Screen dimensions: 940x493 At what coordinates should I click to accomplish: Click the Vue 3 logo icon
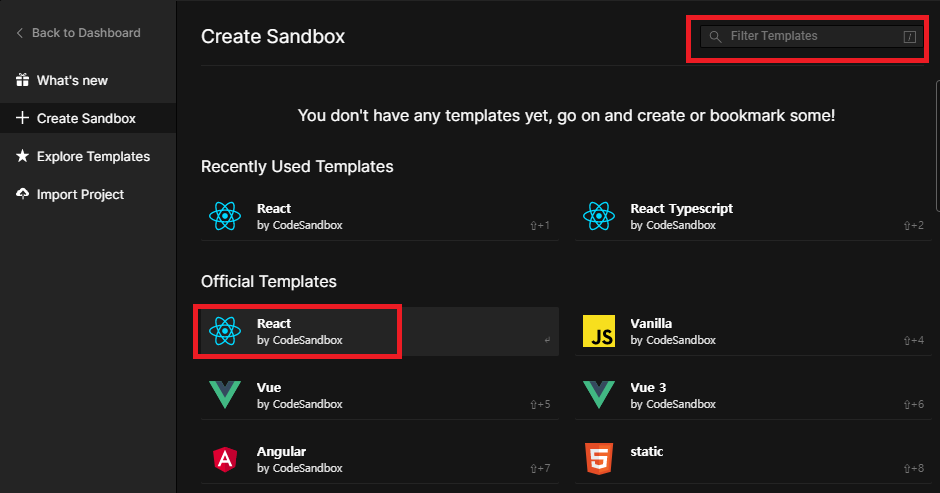coord(599,395)
